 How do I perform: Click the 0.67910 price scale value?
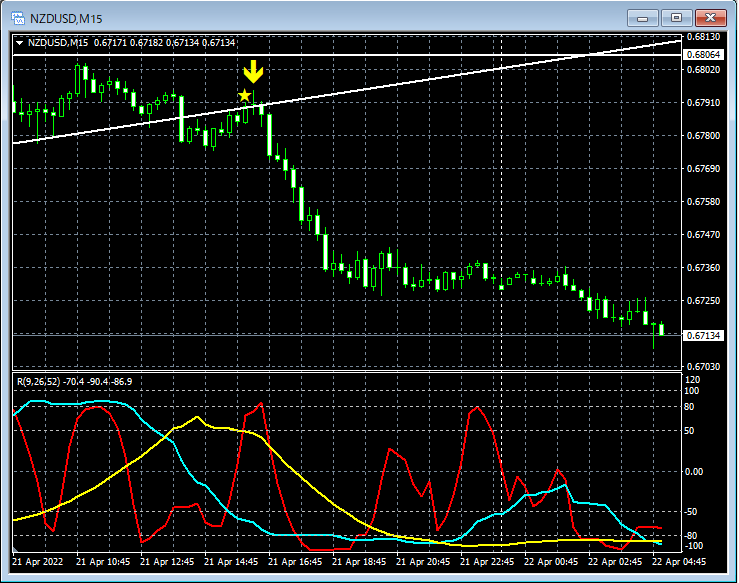703,103
